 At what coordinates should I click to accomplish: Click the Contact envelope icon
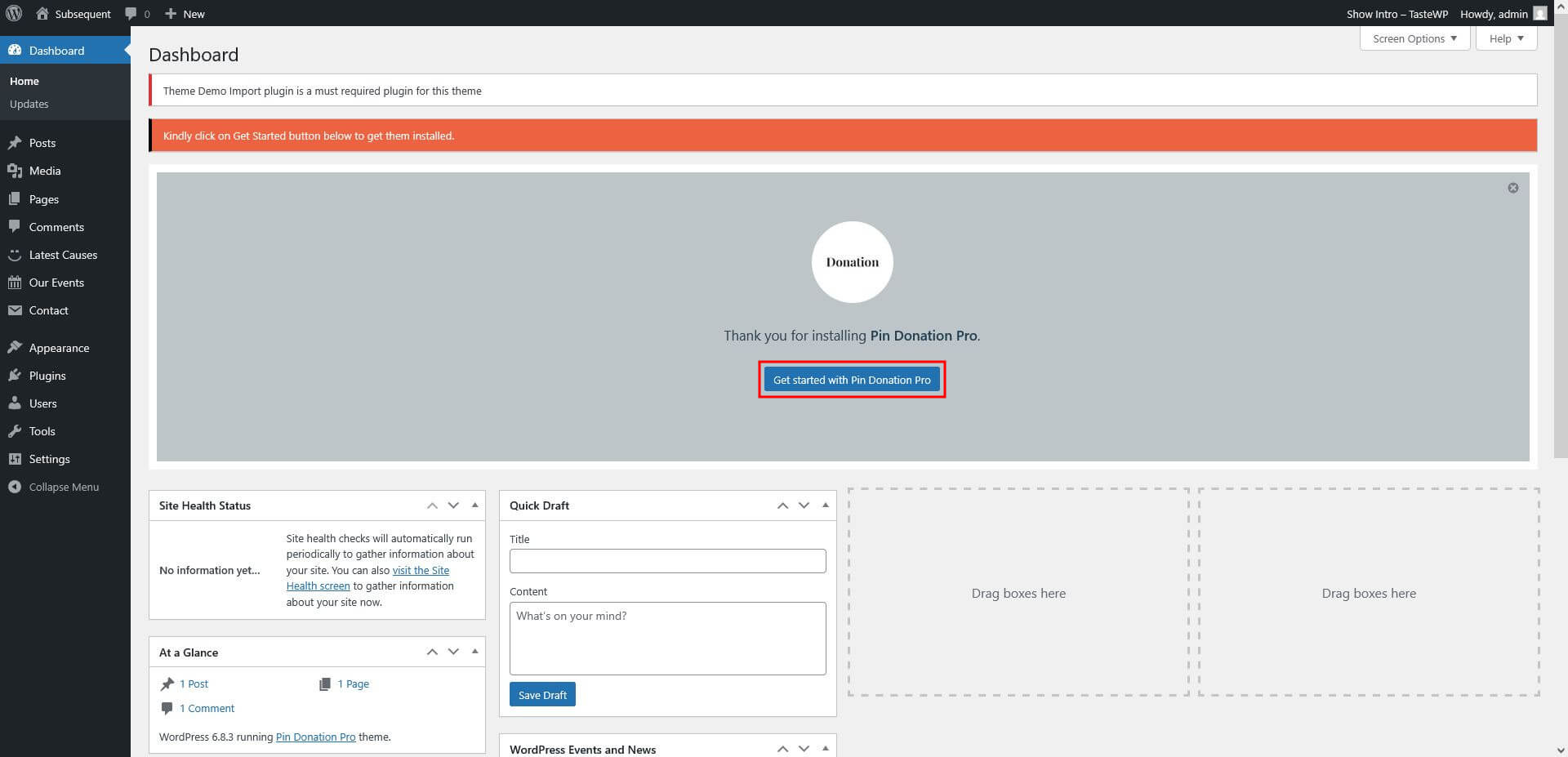[x=15, y=310]
